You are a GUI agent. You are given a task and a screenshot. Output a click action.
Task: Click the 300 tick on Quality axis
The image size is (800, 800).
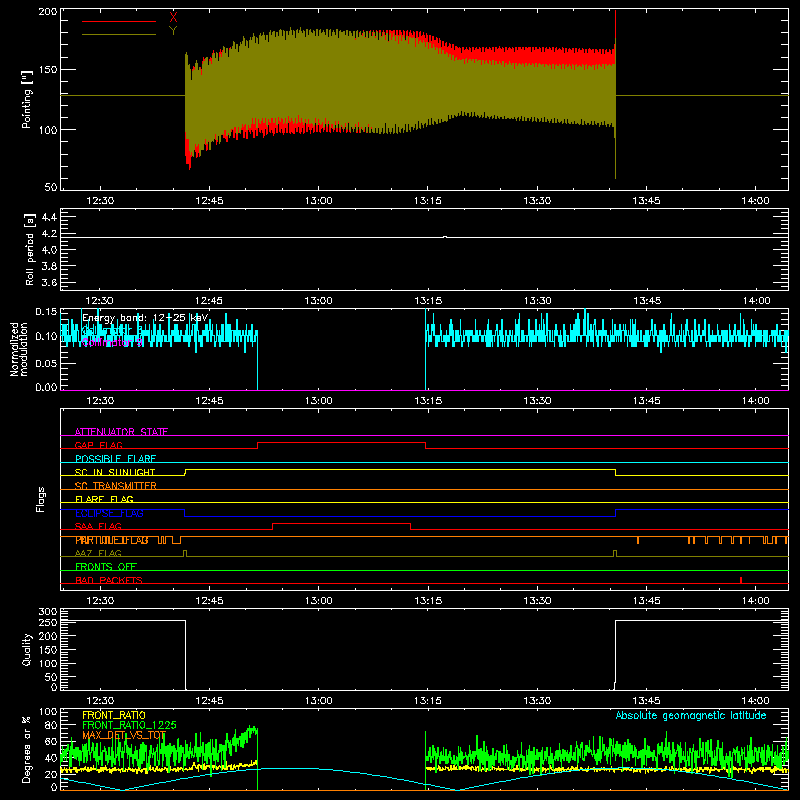point(48,611)
